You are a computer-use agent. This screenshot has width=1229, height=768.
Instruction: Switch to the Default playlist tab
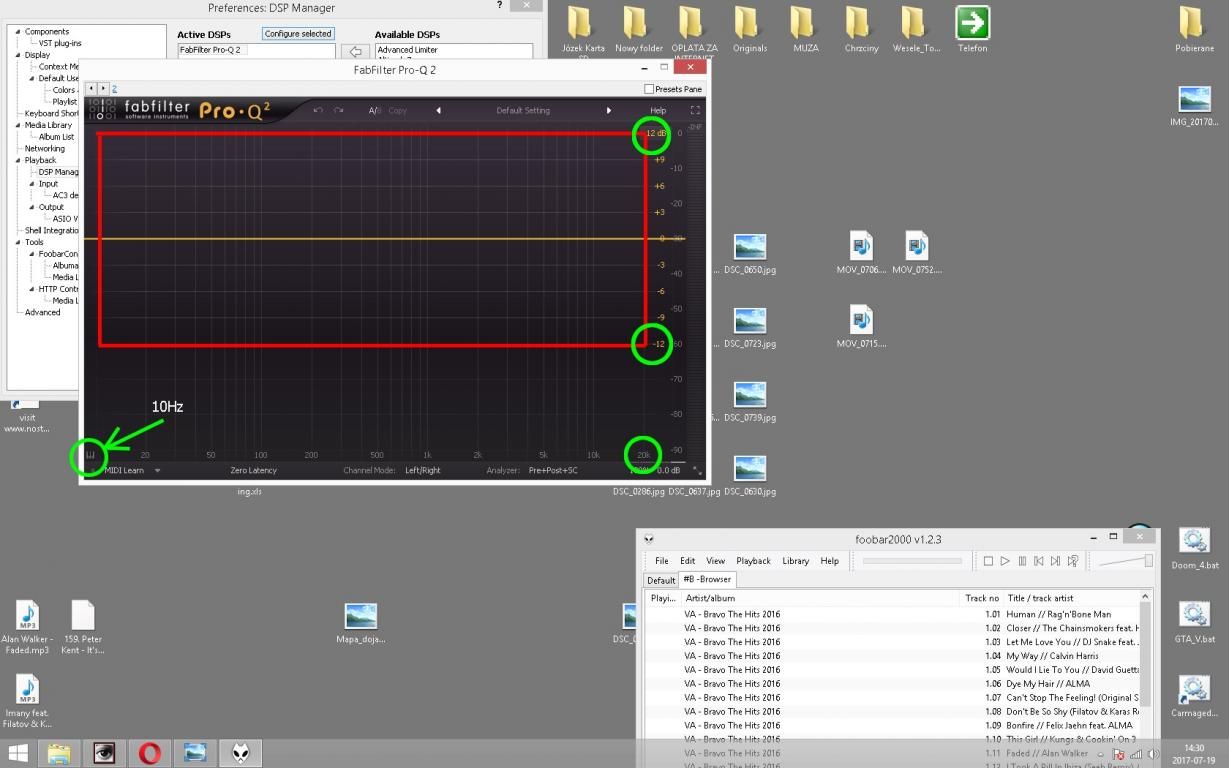coord(661,580)
